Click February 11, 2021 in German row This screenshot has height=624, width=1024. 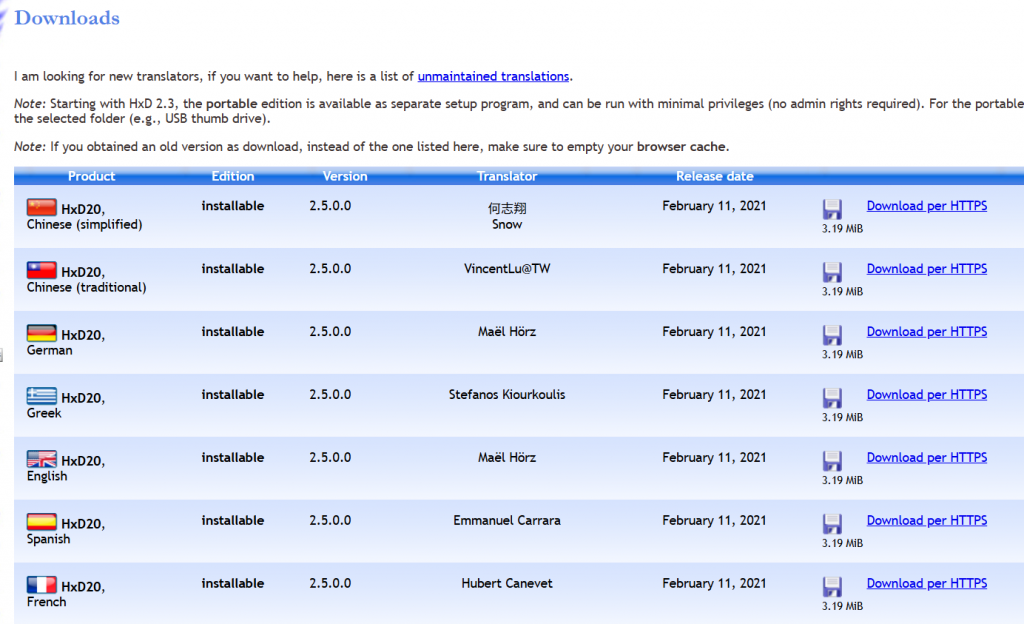714,332
